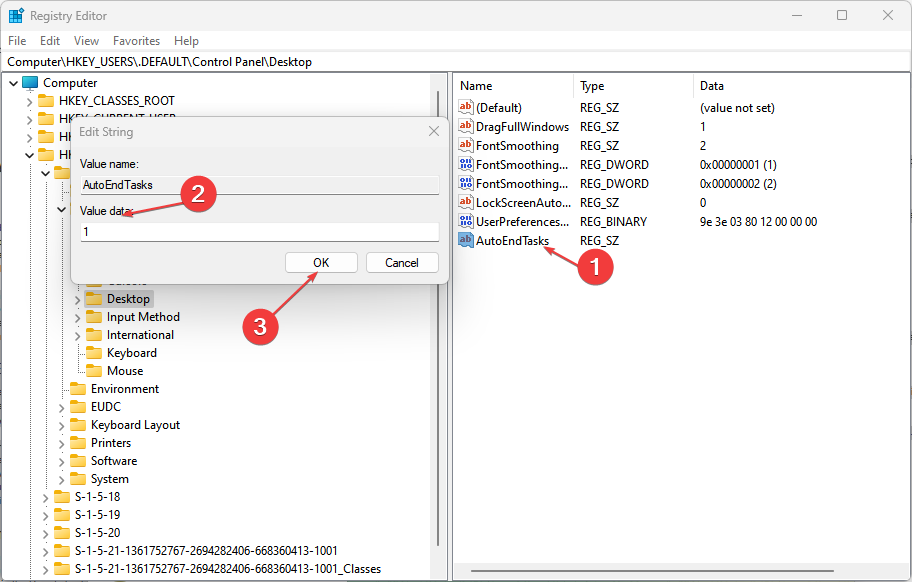This screenshot has width=912, height=582.
Task: Open the View menu
Action: (x=86, y=41)
